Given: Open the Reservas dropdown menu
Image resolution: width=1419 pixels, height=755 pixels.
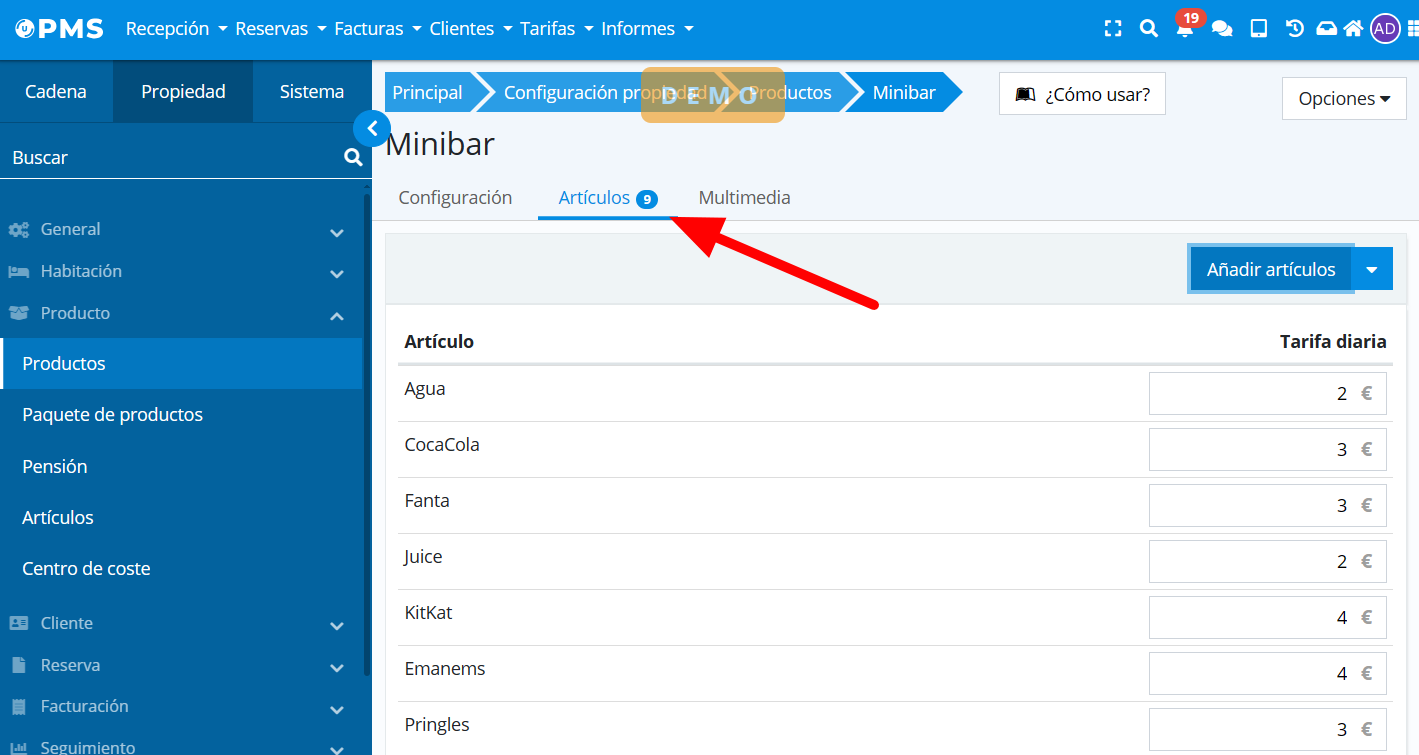Looking at the screenshot, I should (281, 29).
